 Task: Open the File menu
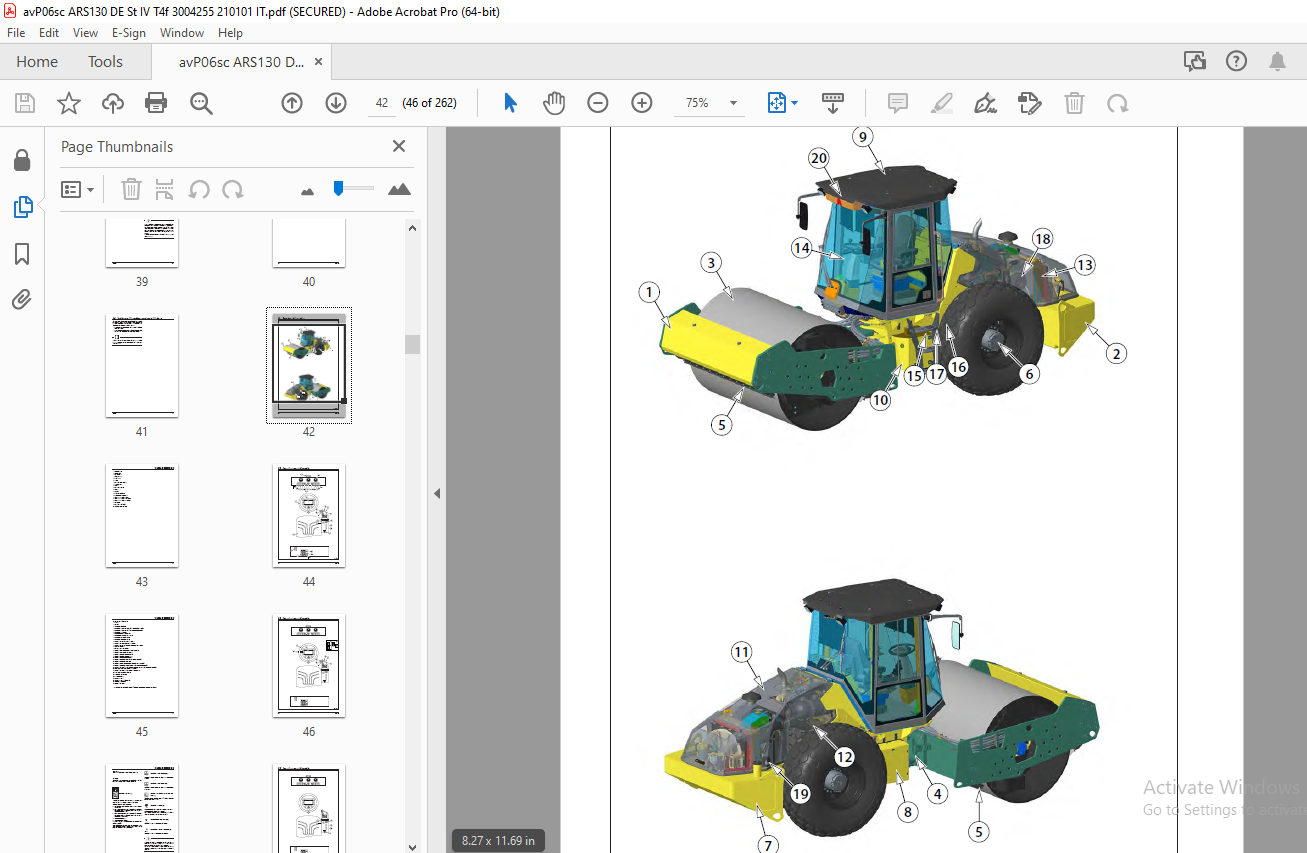point(16,33)
